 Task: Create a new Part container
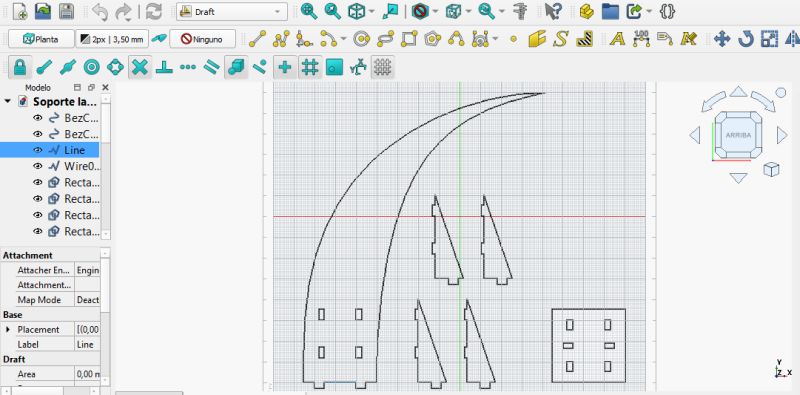tap(587, 11)
